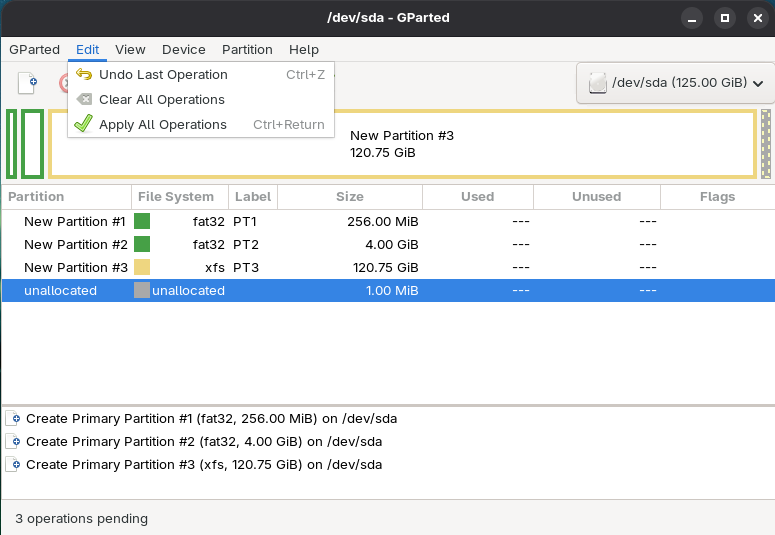
Task: Sort by the Size column header
Action: pyautogui.click(x=350, y=197)
